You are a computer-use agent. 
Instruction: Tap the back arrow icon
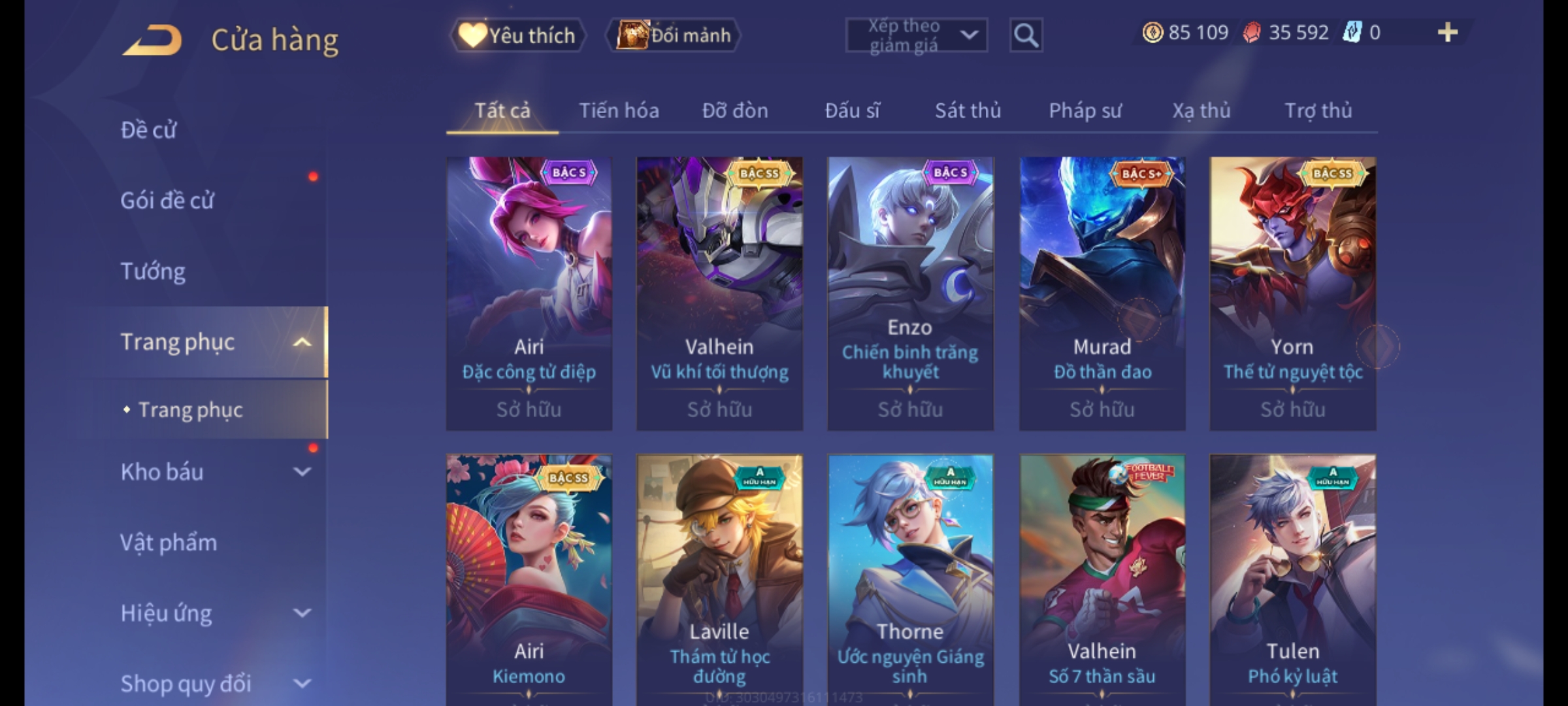point(152,39)
